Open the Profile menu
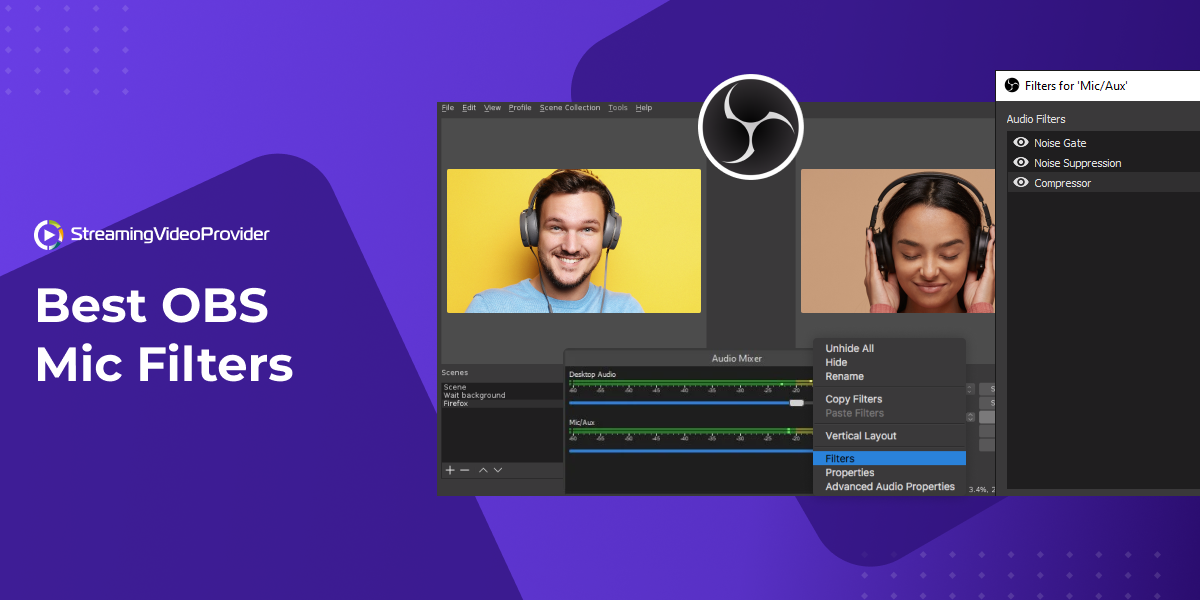Viewport: 1200px width, 600px height. point(520,108)
